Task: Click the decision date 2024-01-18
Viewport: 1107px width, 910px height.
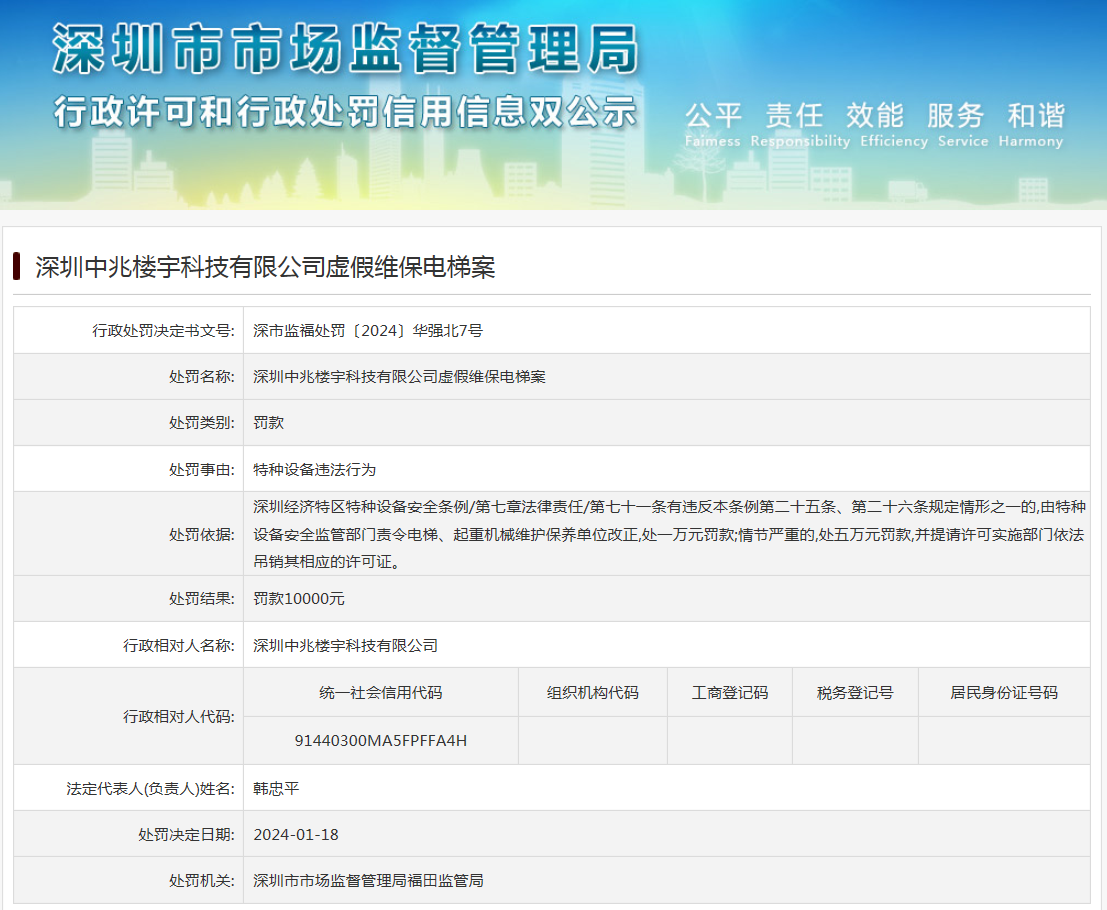Action: point(296,834)
